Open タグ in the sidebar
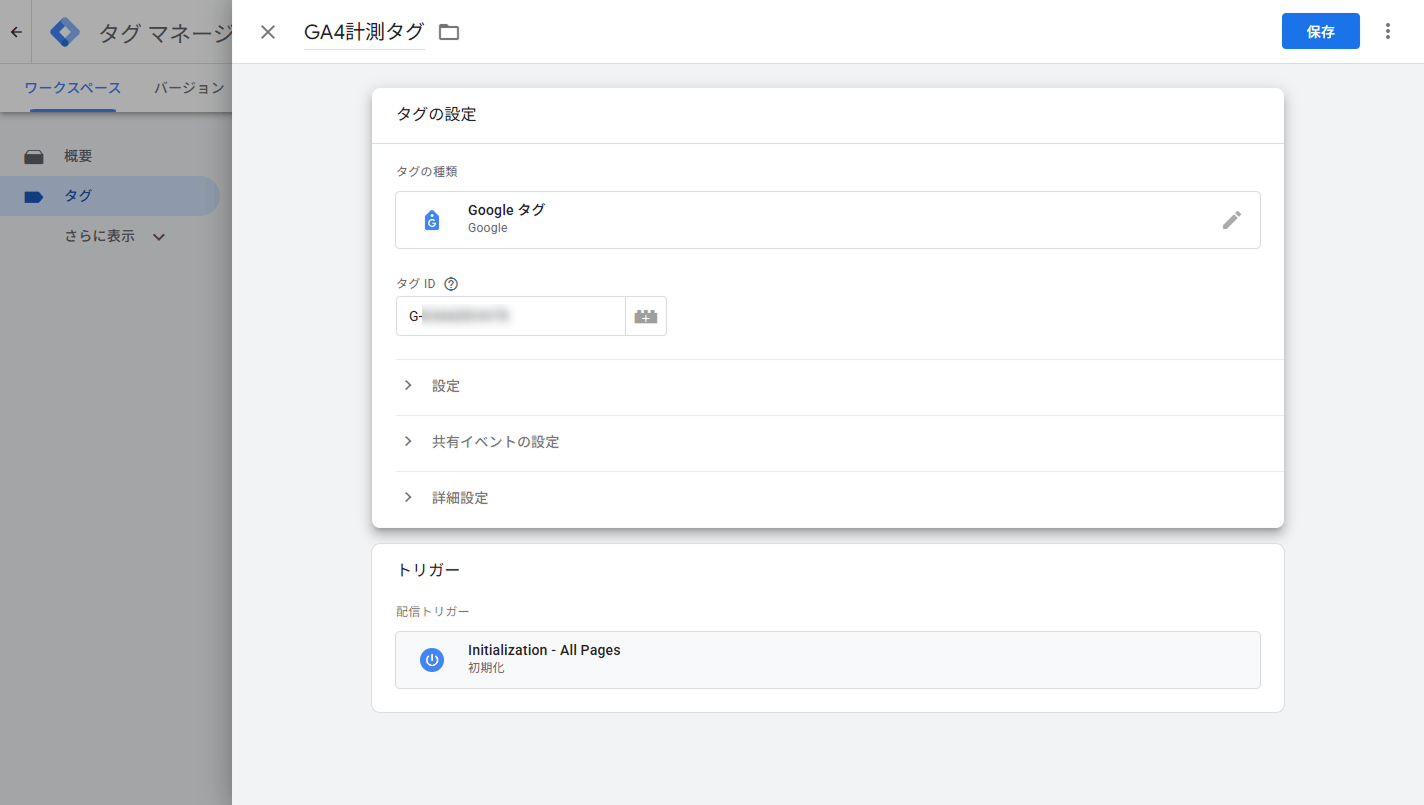The image size is (1424, 805). click(x=110, y=196)
